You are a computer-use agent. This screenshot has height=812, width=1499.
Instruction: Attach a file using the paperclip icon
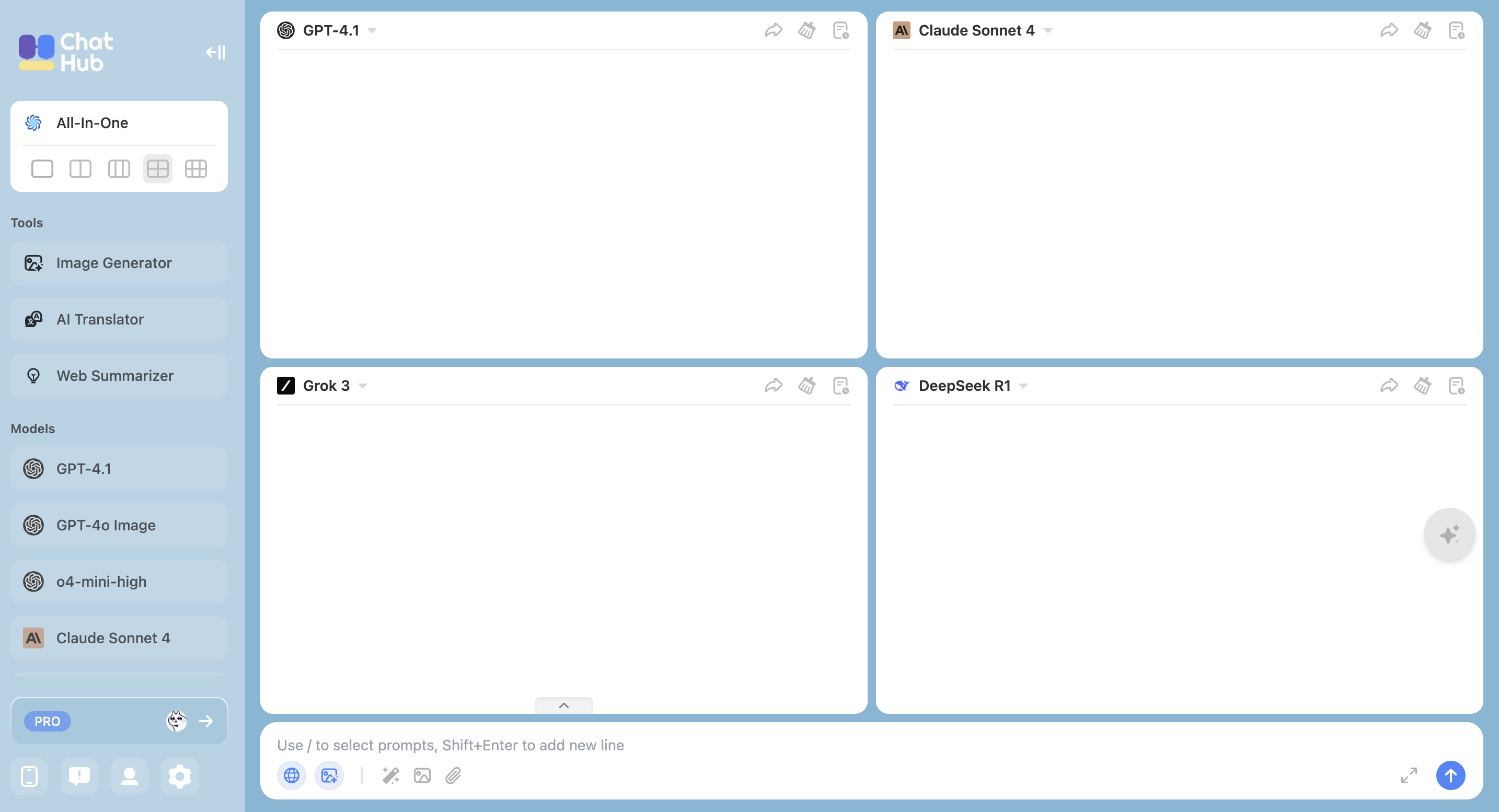[453, 775]
